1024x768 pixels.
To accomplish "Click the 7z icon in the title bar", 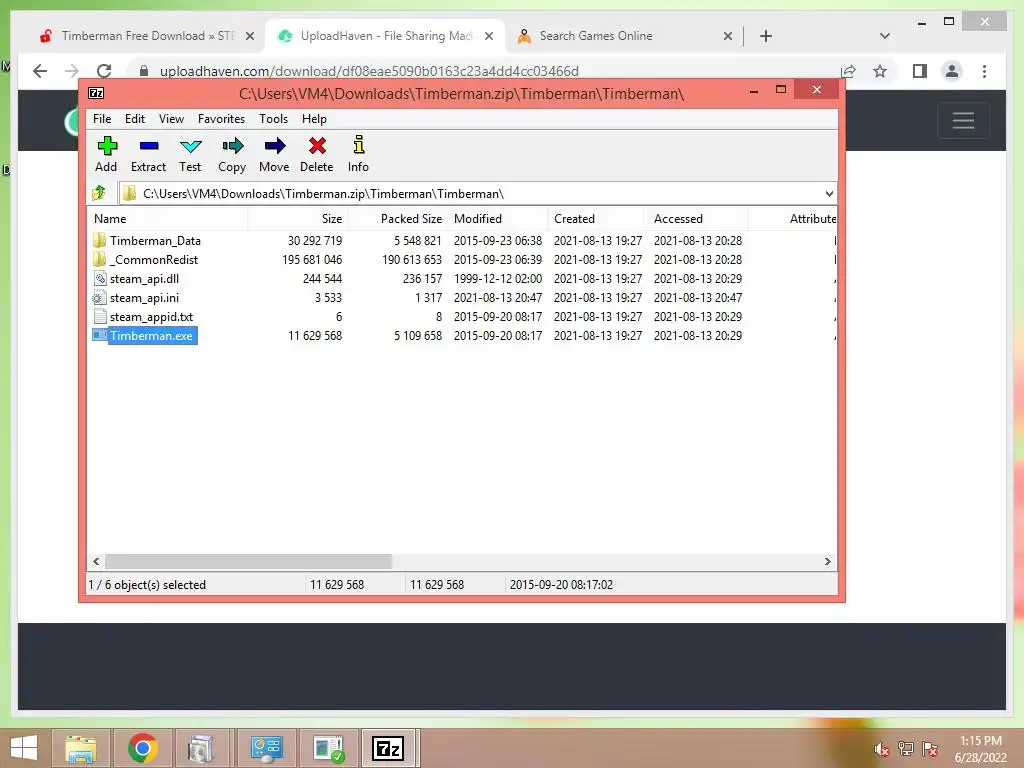I will pyautogui.click(x=96, y=93).
